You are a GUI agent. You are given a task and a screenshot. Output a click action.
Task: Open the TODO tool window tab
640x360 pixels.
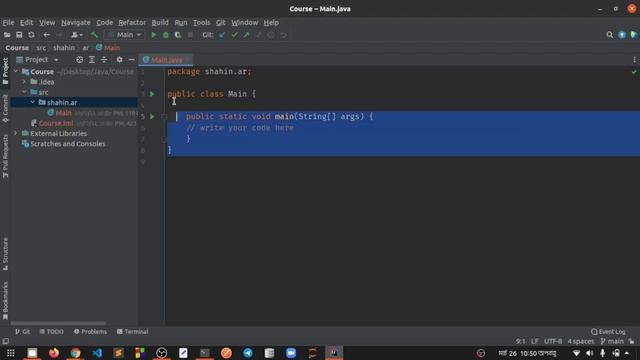pos(52,332)
